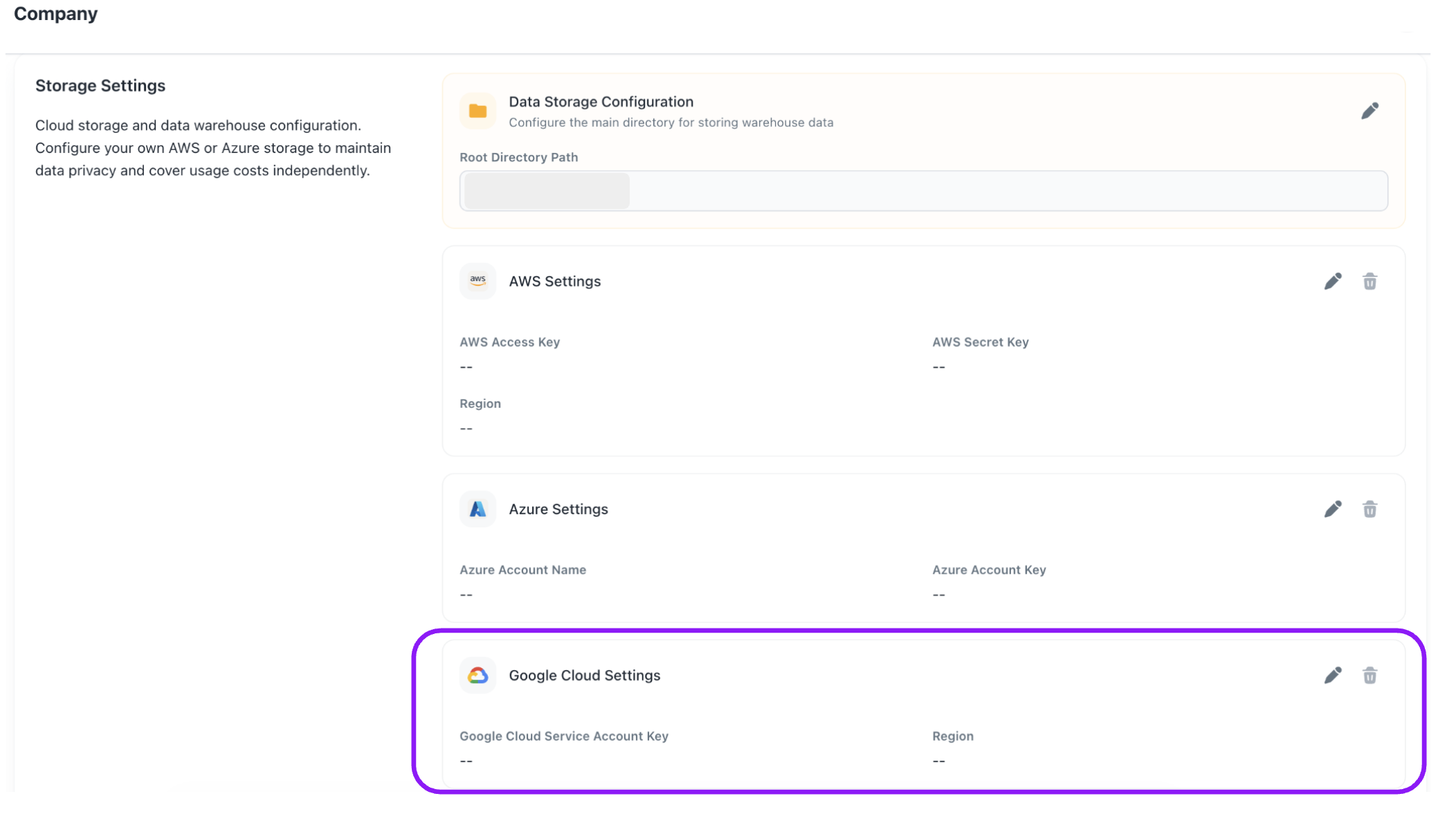Click the AWS logo icon

[x=477, y=281]
